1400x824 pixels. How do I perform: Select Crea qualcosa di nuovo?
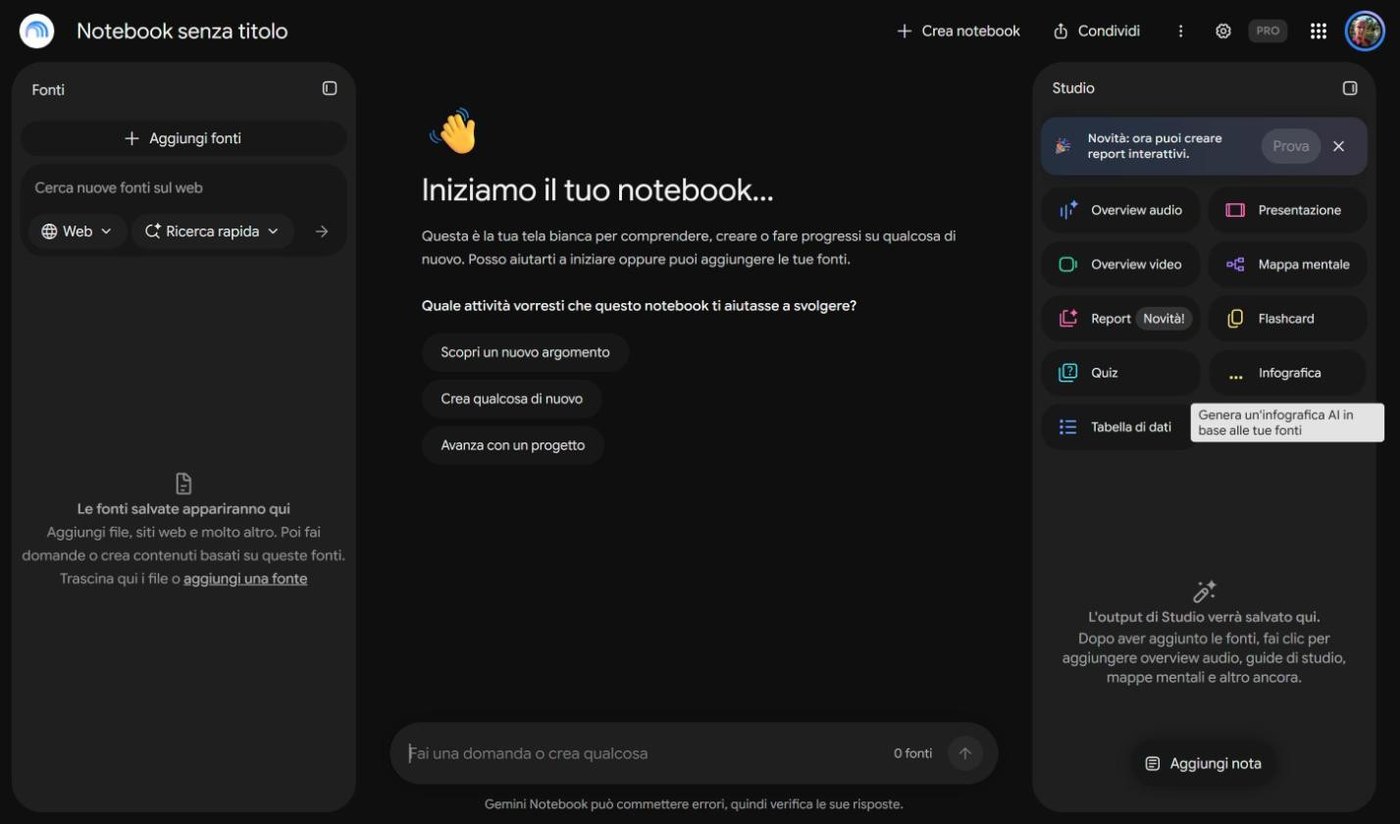(x=511, y=398)
